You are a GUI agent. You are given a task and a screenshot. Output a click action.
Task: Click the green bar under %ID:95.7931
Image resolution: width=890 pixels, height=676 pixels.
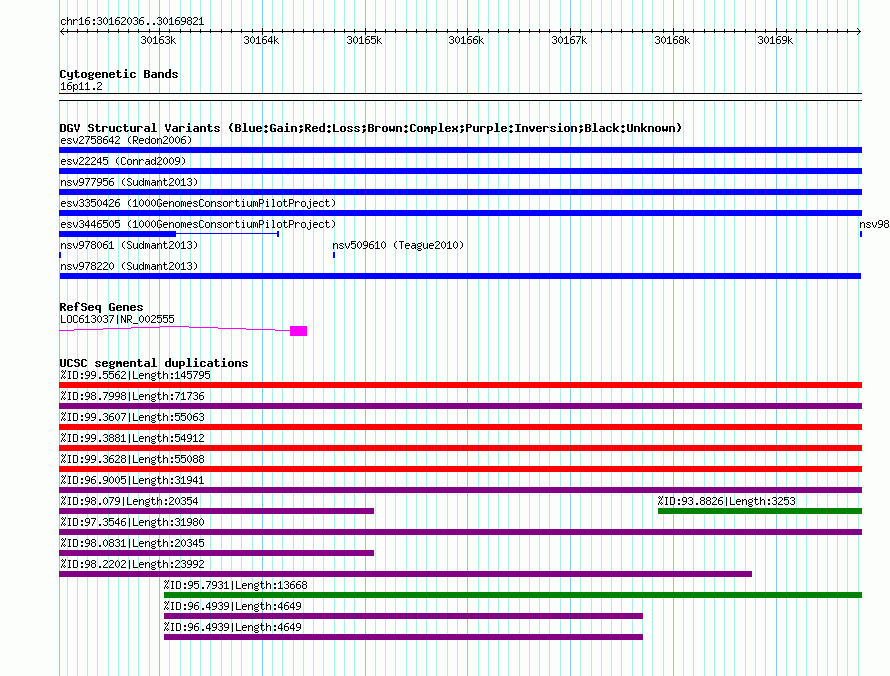point(513,595)
